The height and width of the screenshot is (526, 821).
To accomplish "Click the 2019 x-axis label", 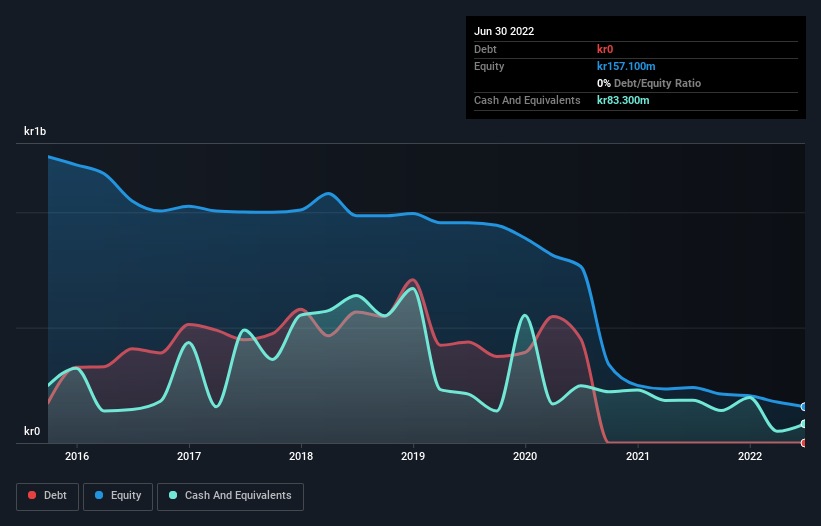I will click(413, 456).
